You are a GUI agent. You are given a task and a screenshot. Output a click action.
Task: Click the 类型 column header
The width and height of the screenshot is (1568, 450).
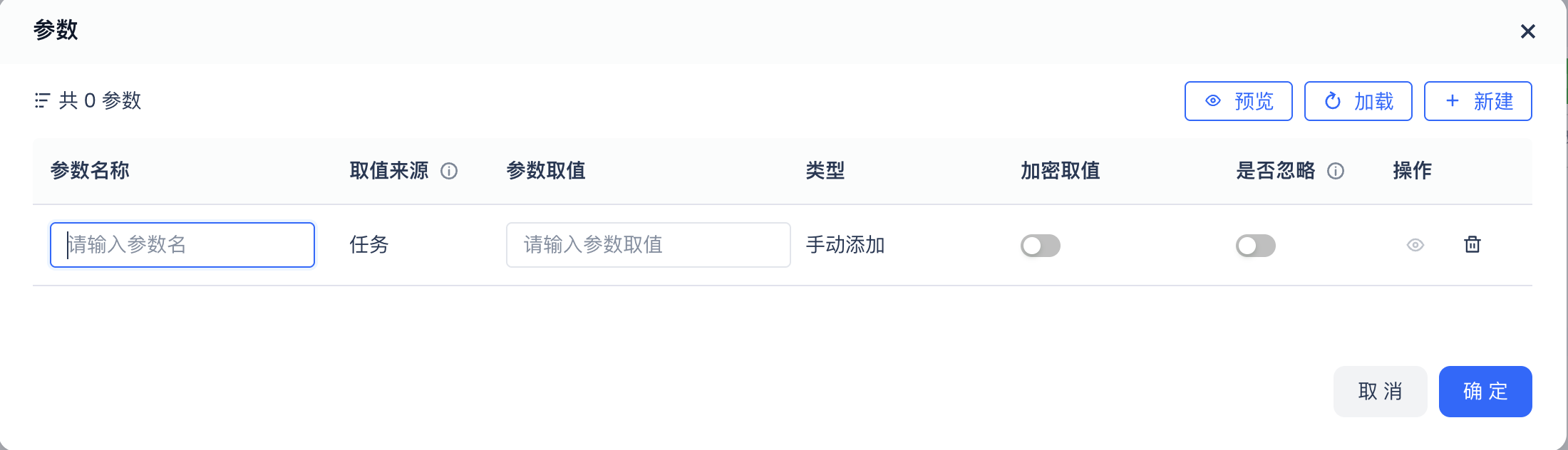825,171
